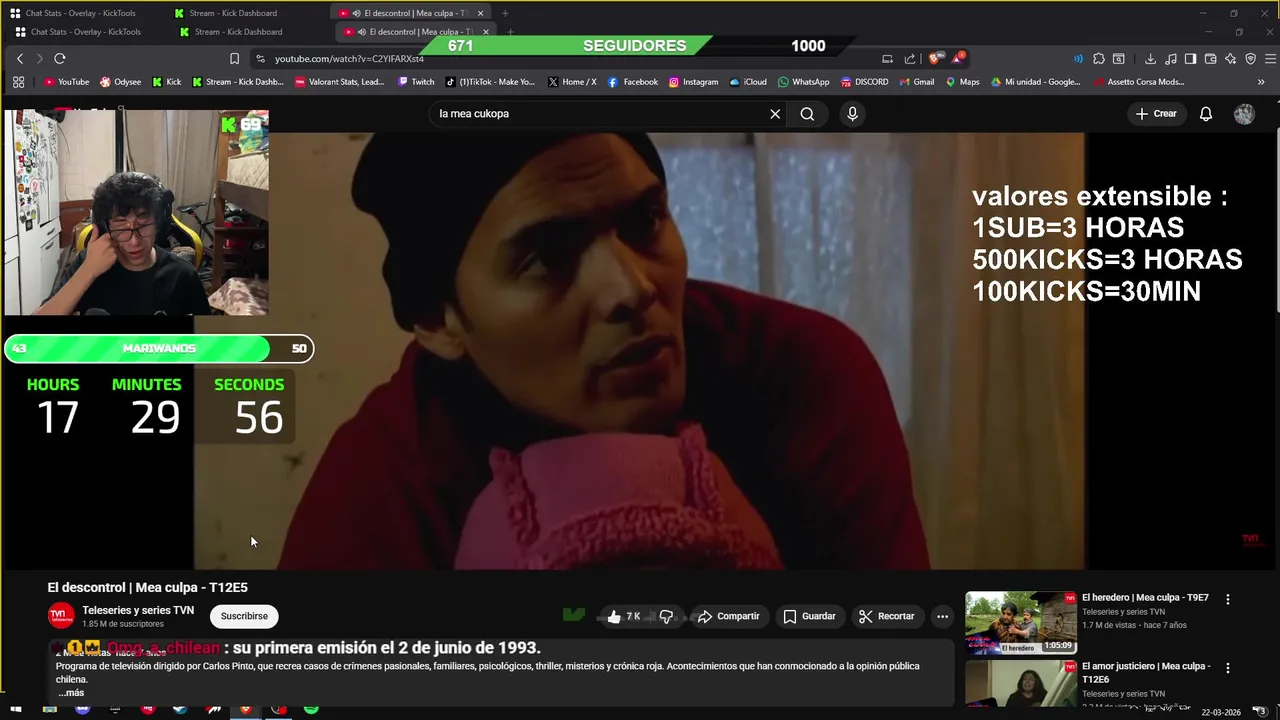Click the Compartir button
1280x720 pixels.
pyautogui.click(x=728, y=616)
